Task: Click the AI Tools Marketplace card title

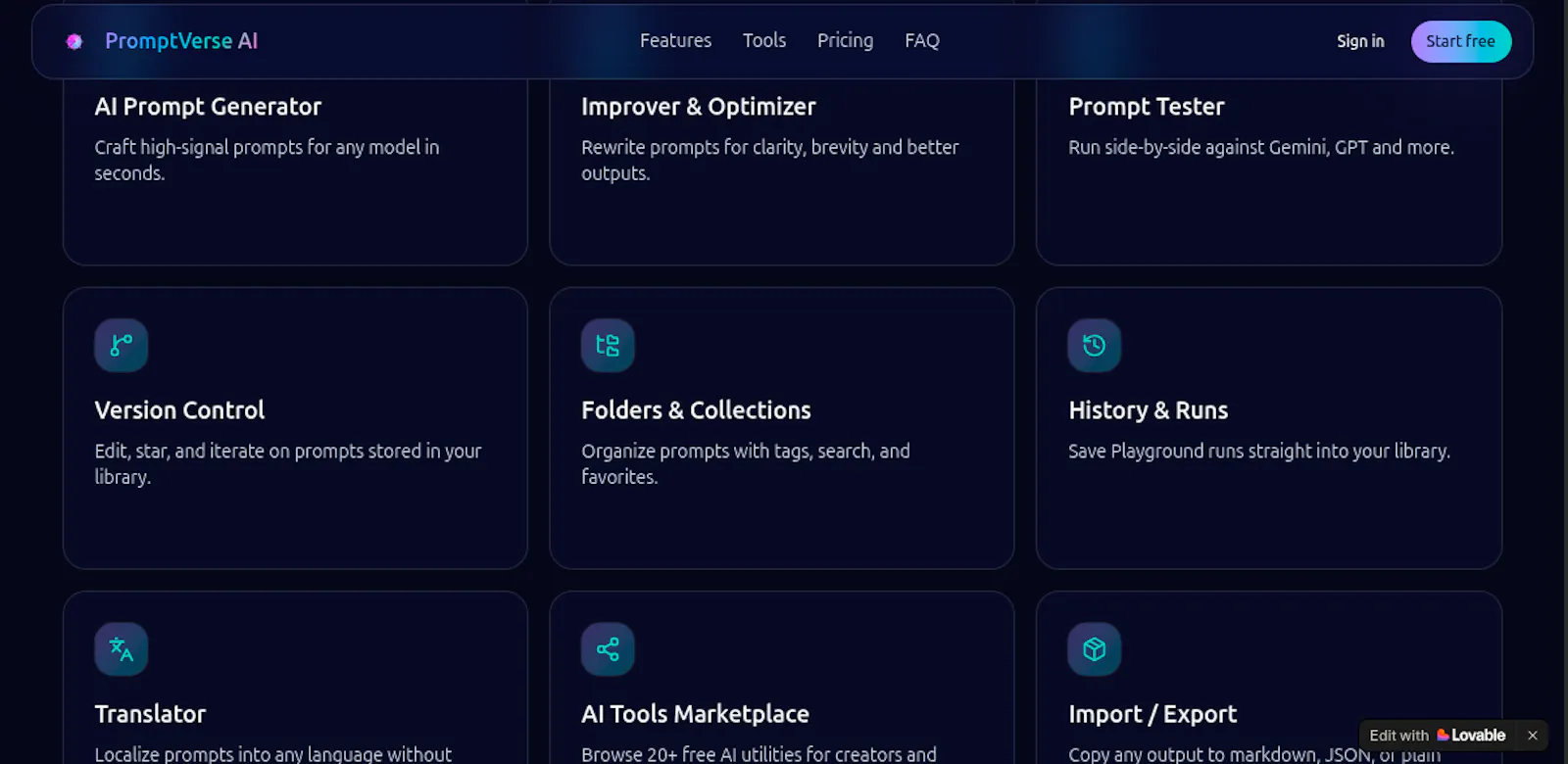Action: [695, 714]
